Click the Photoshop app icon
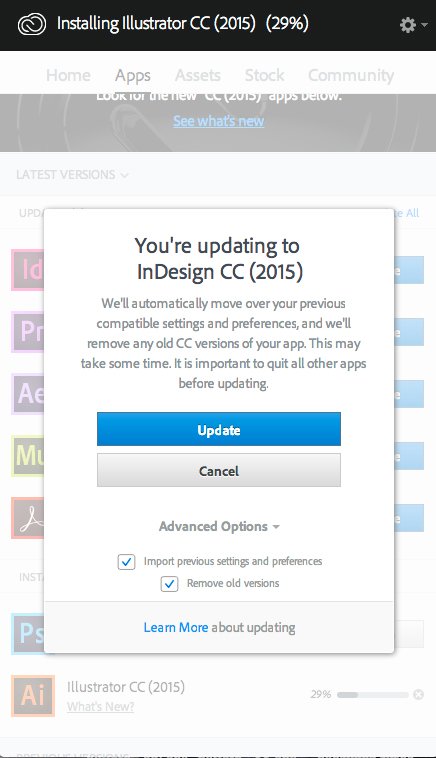Screen dimensions: 436x758 click(x=28, y=633)
